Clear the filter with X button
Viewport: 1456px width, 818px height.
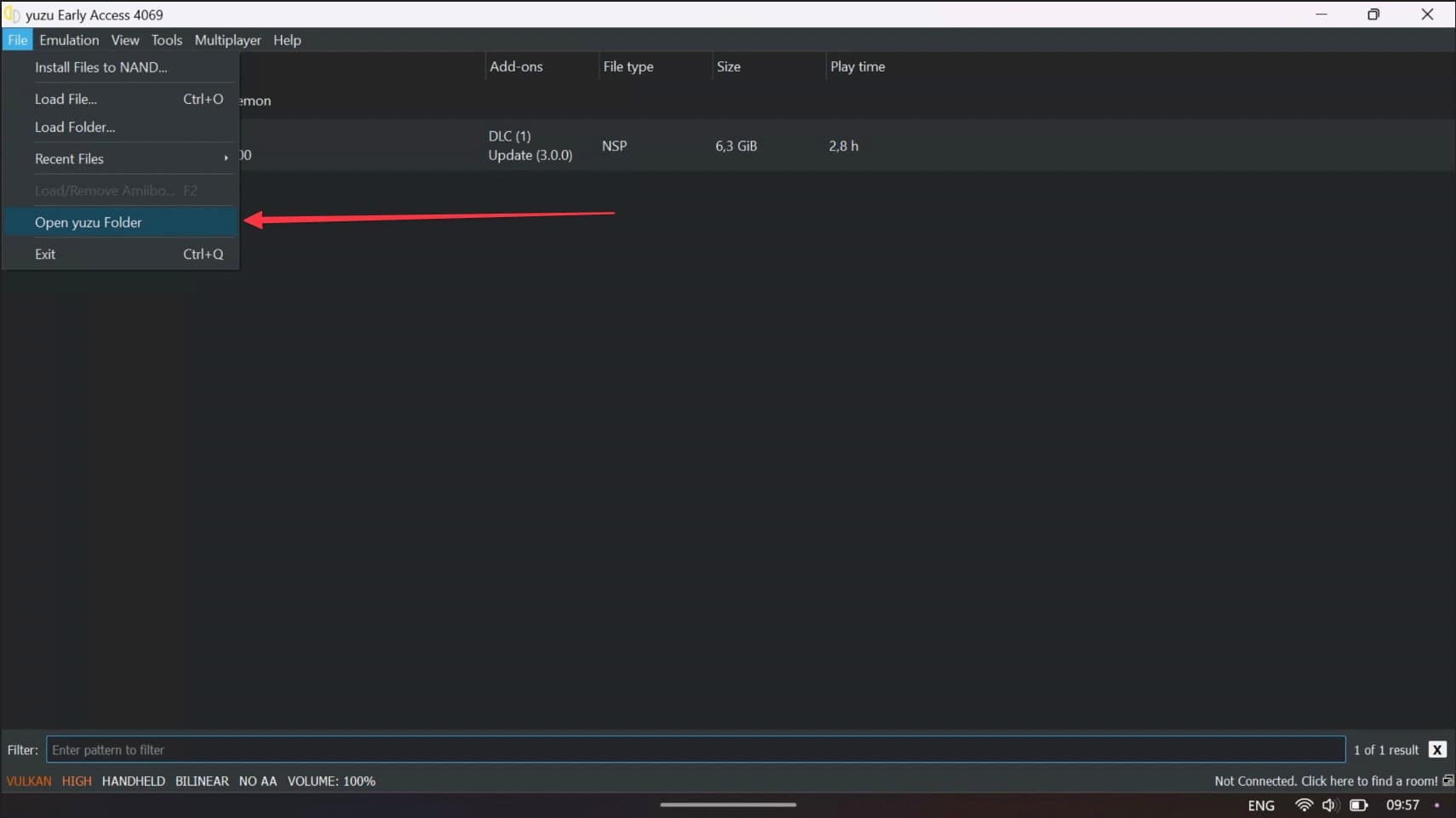pyautogui.click(x=1437, y=750)
